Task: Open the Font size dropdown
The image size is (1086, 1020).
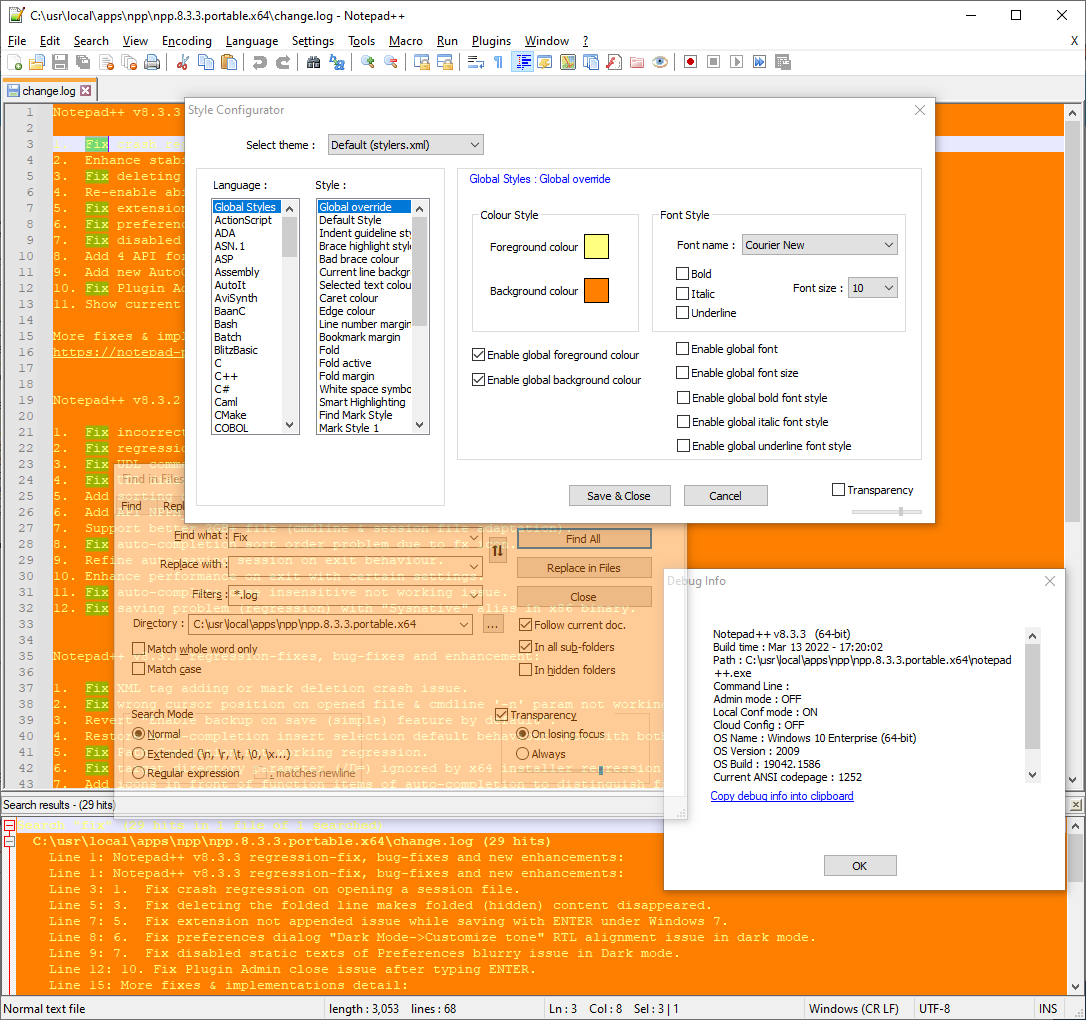Action: (x=873, y=288)
